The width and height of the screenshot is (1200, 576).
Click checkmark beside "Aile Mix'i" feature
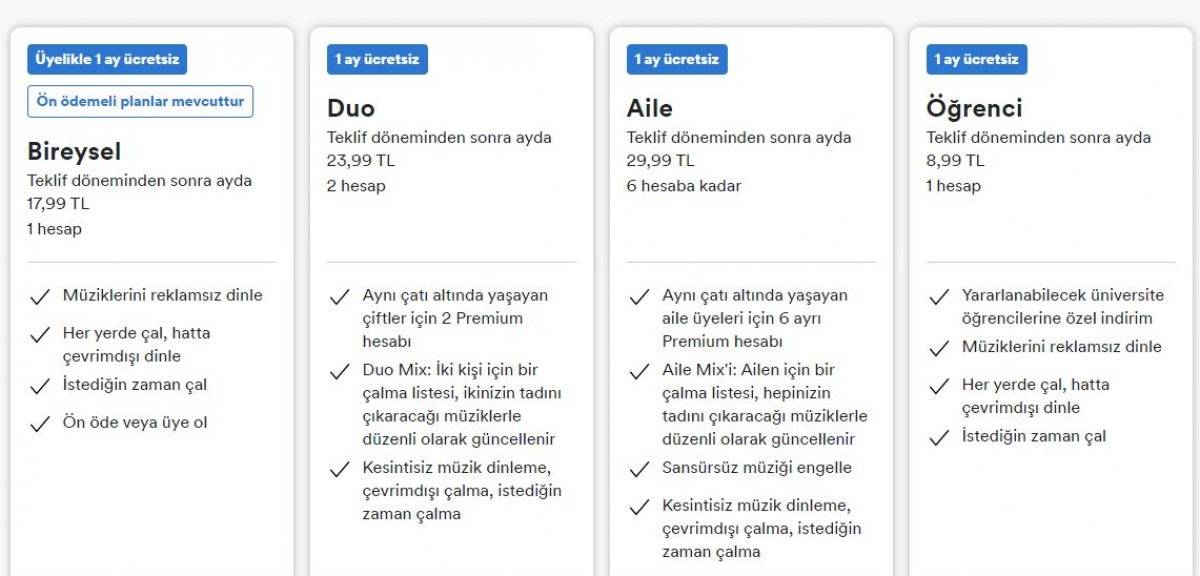tap(639, 372)
